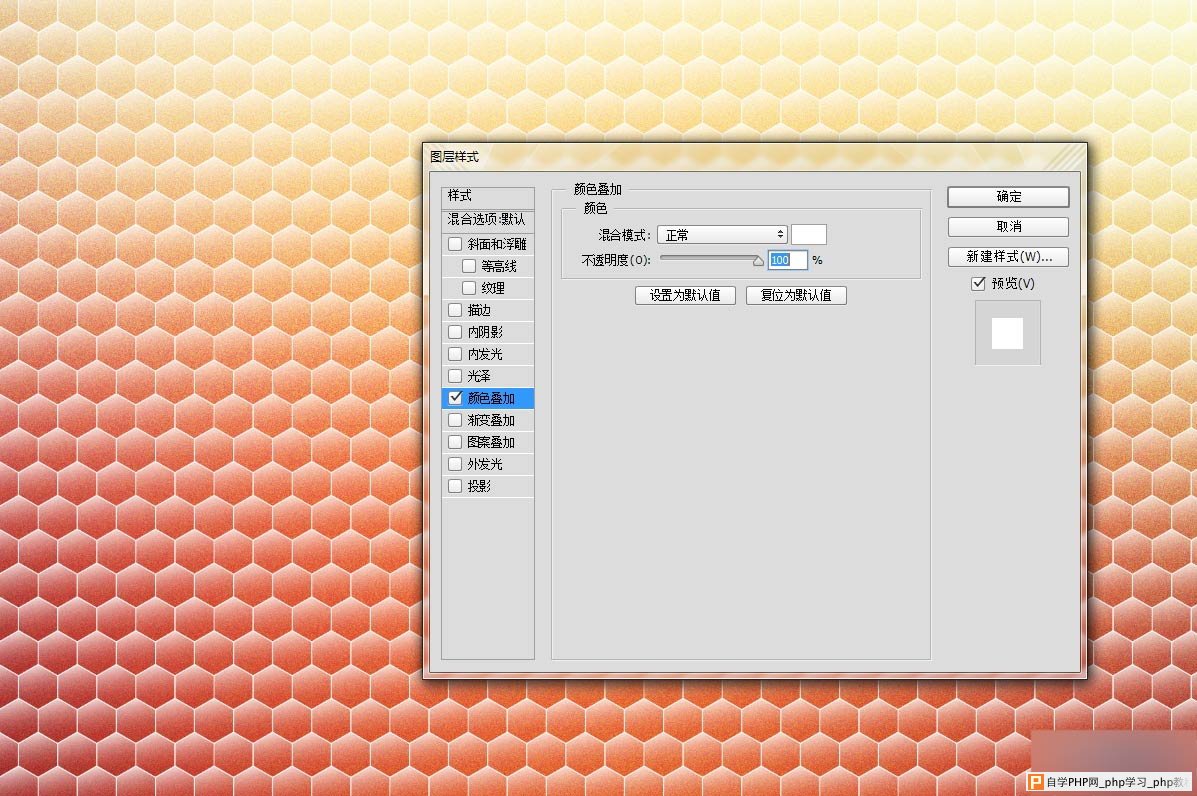Select the 混合选项:默认 row
Image resolution: width=1197 pixels, height=796 pixels.
[x=488, y=221]
